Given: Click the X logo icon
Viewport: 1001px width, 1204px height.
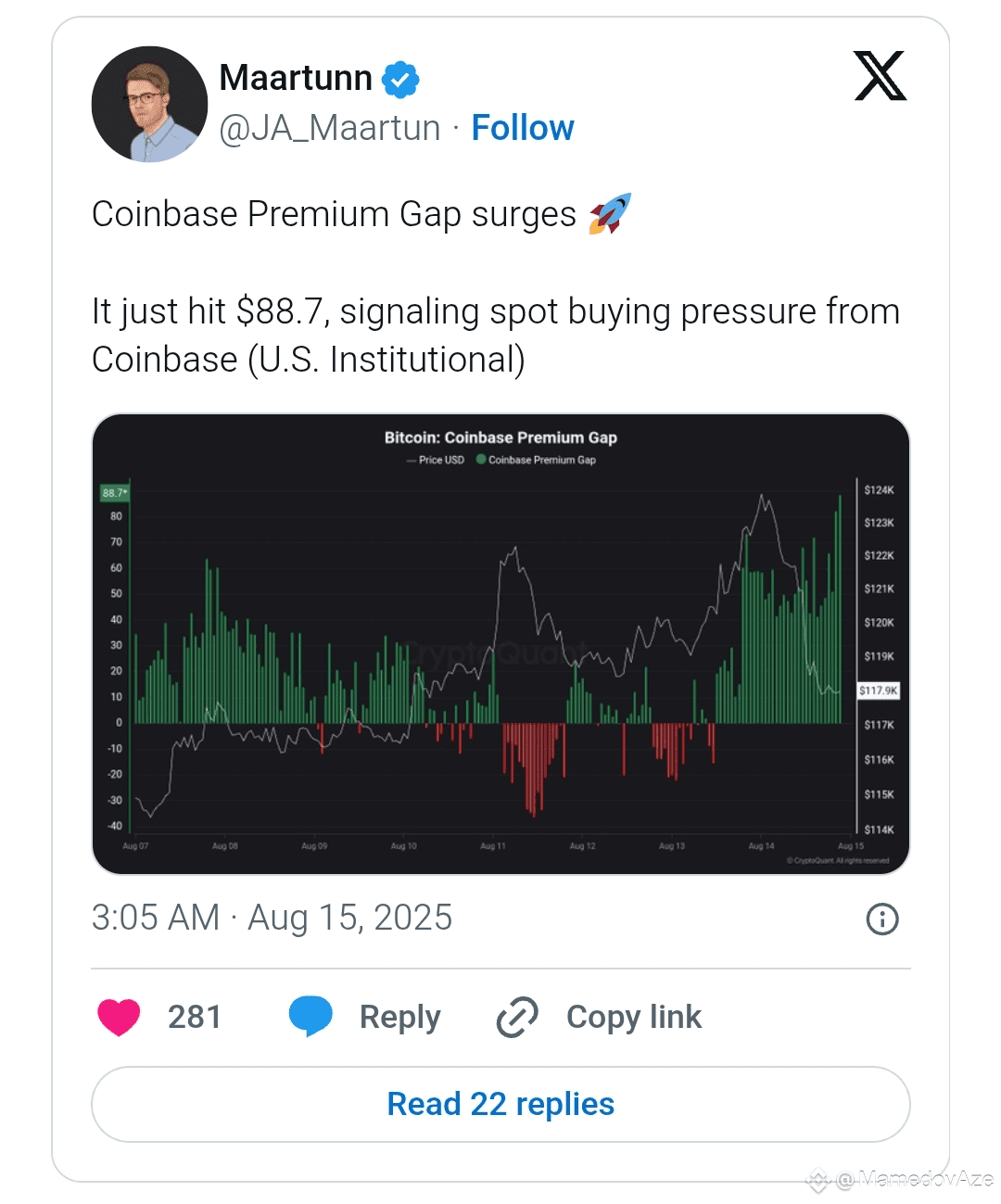Looking at the screenshot, I should click(x=880, y=76).
